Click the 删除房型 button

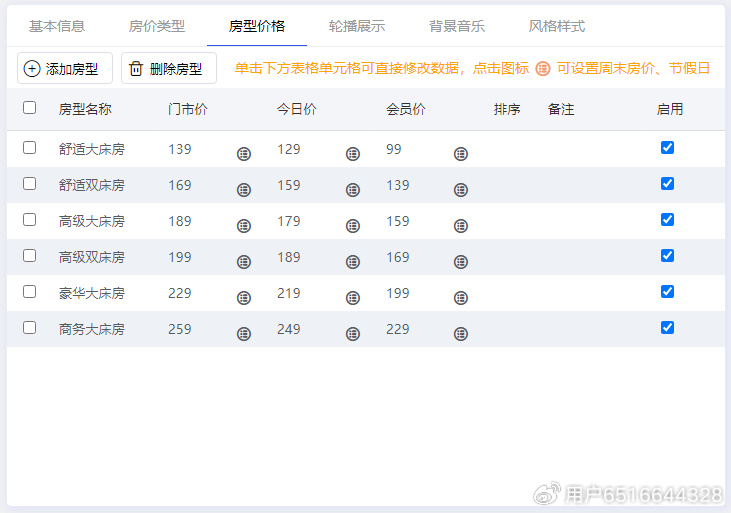(x=169, y=68)
